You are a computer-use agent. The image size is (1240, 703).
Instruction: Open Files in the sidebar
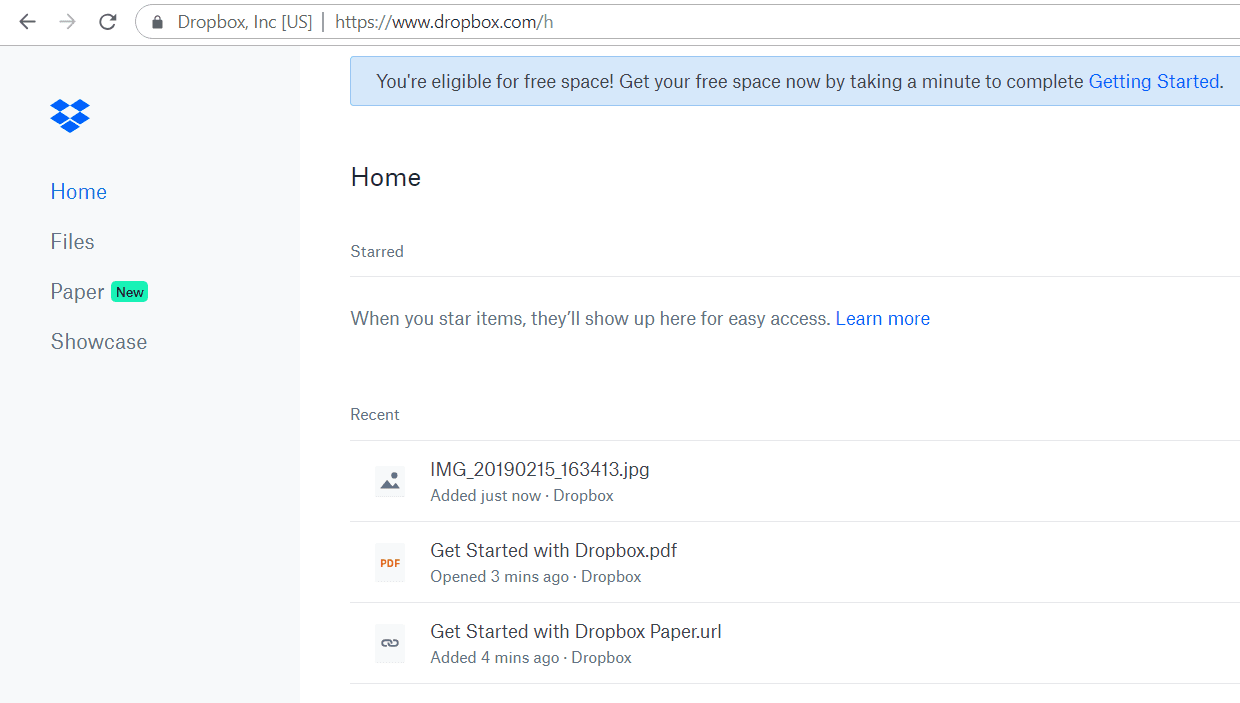pyautogui.click(x=73, y=242)
